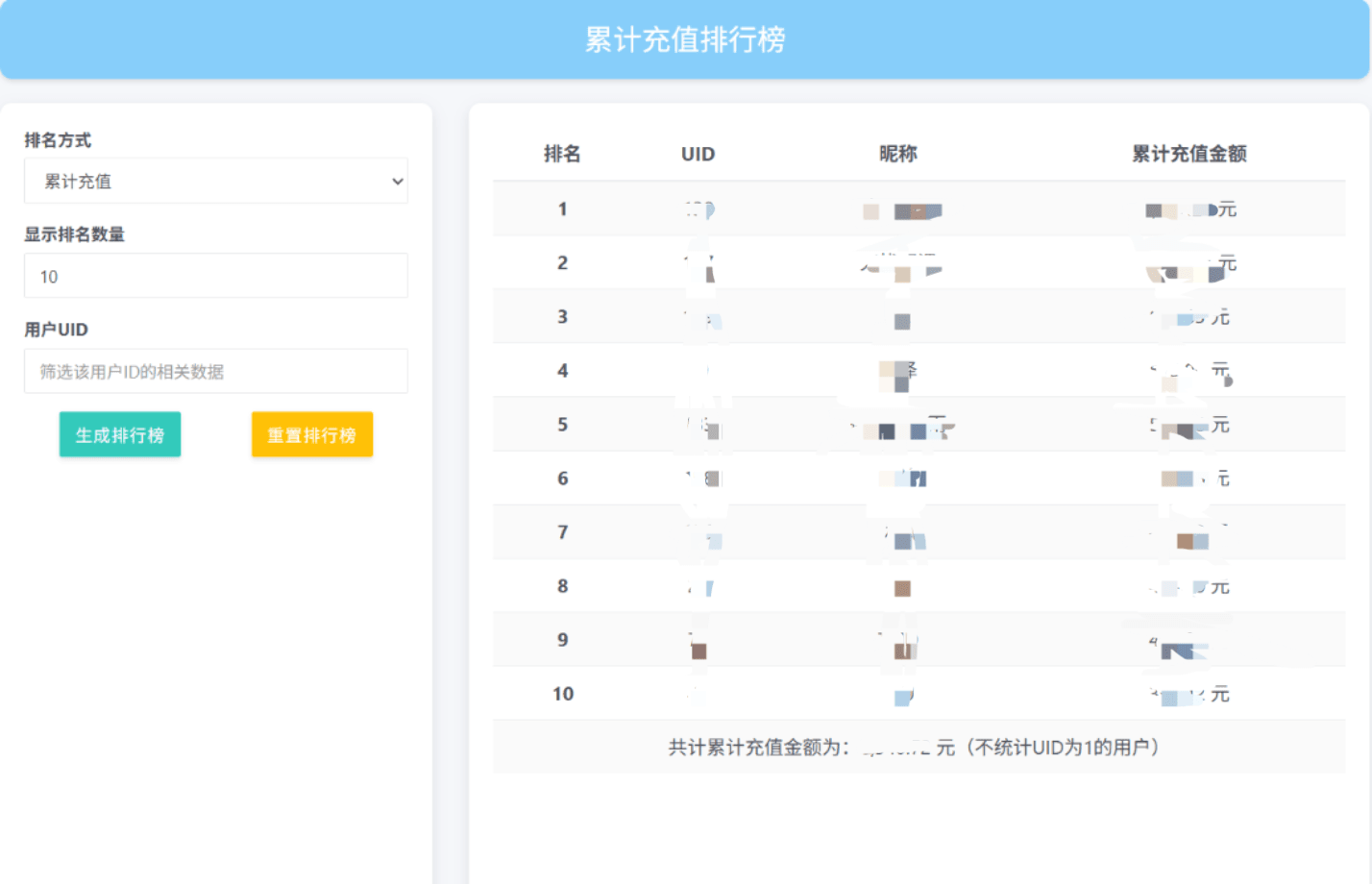Select the rank 3 row number

click(563, 317)
